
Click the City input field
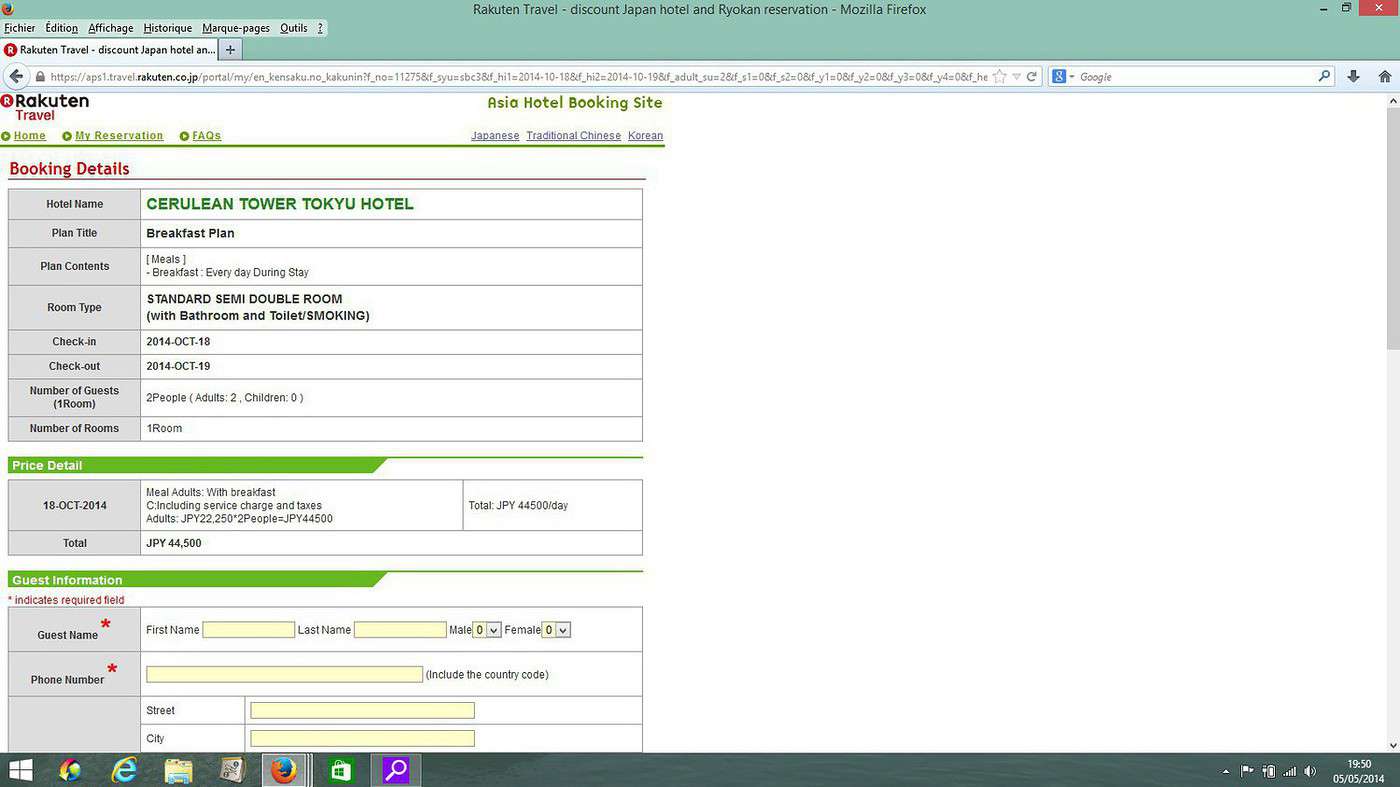coord(362,739)
